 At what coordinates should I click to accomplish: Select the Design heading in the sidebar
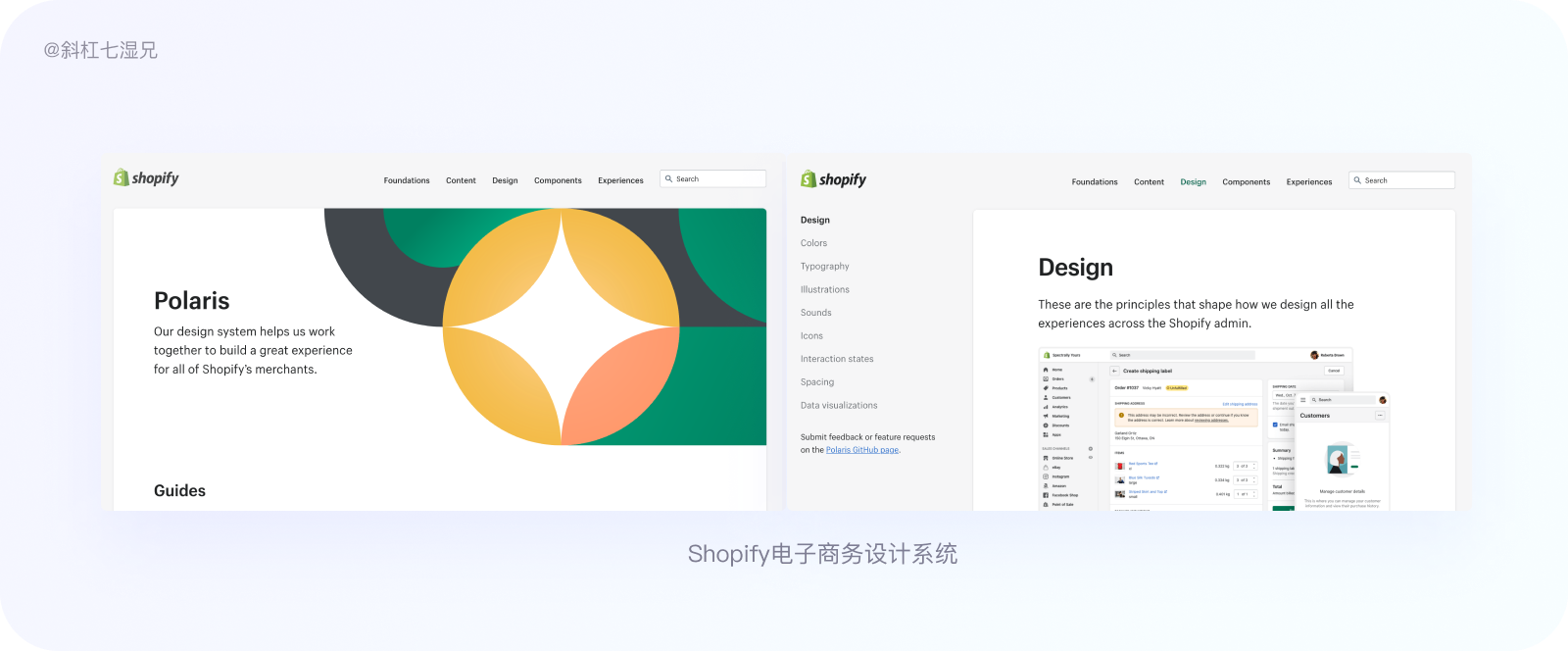tap(815, 221)
